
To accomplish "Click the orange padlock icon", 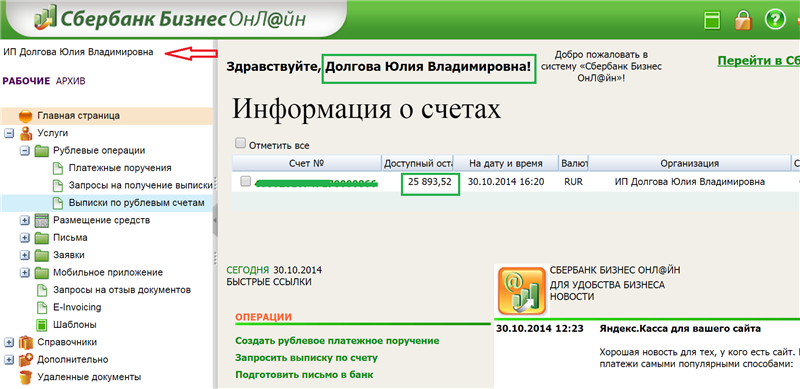I will click(743, 20).
